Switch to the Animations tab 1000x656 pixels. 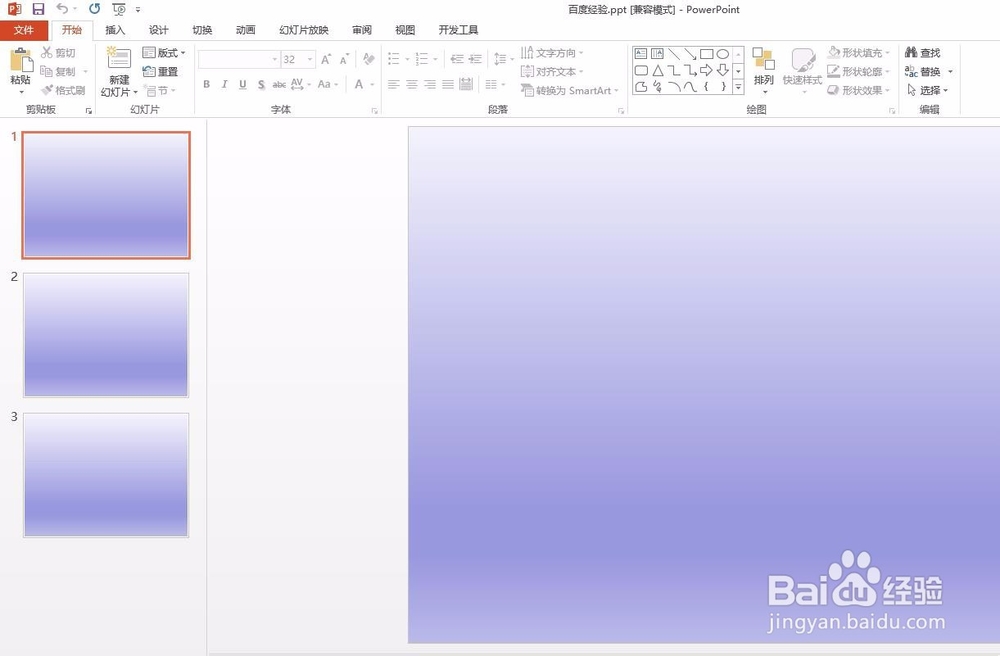coord(246,30)
